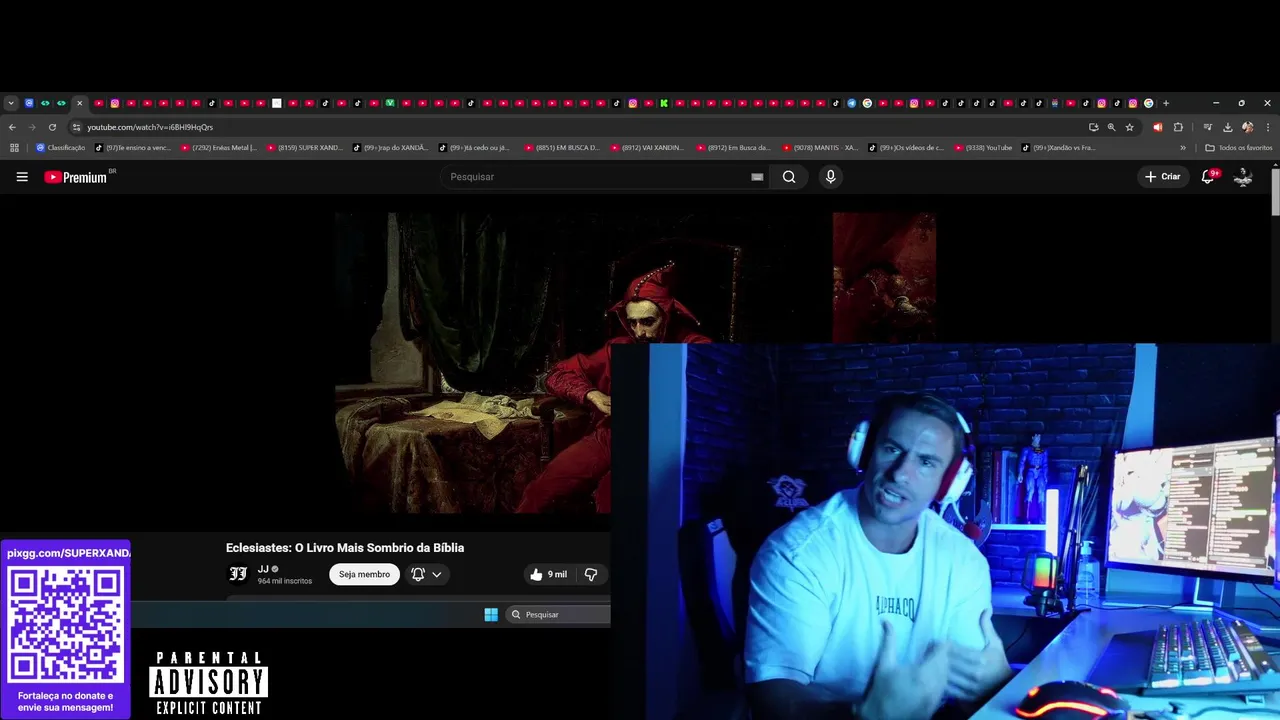Screen dimensions: 1280x720
Task: Click install app icon in address bar
Action: point(1093,127)
